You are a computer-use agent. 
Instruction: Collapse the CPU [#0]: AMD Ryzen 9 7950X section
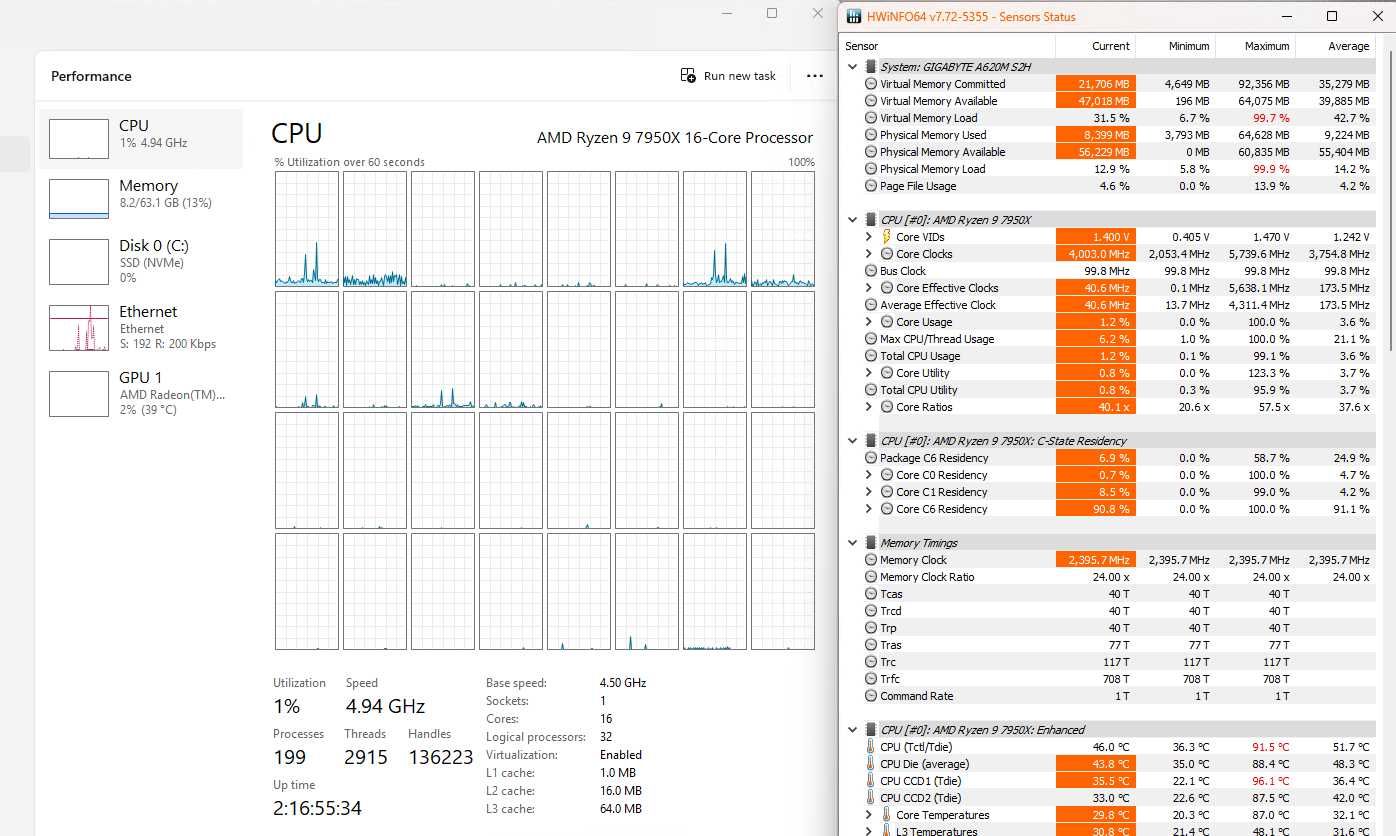click(853, 220)
